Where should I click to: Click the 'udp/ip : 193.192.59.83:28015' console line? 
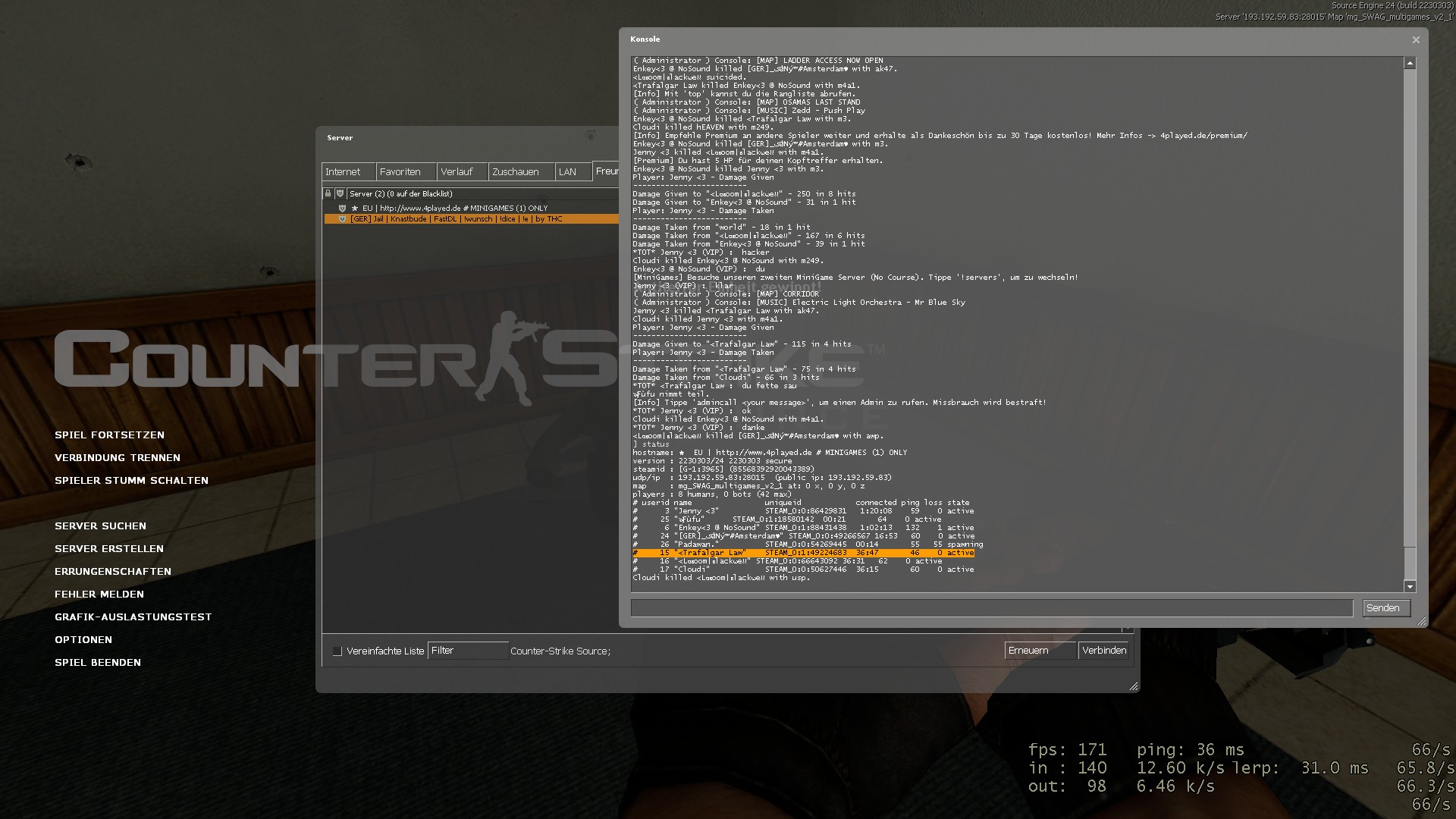tap(762, 478)
